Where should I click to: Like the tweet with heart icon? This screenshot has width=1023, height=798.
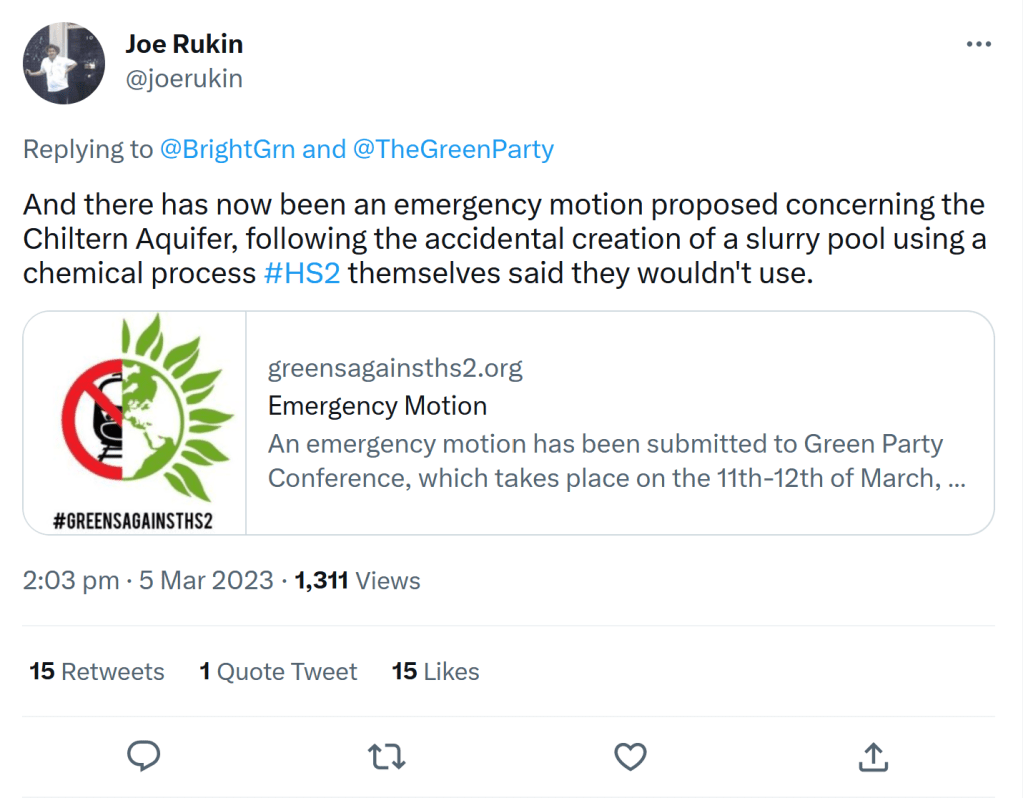pyautogui.click(x=630, y=756)
